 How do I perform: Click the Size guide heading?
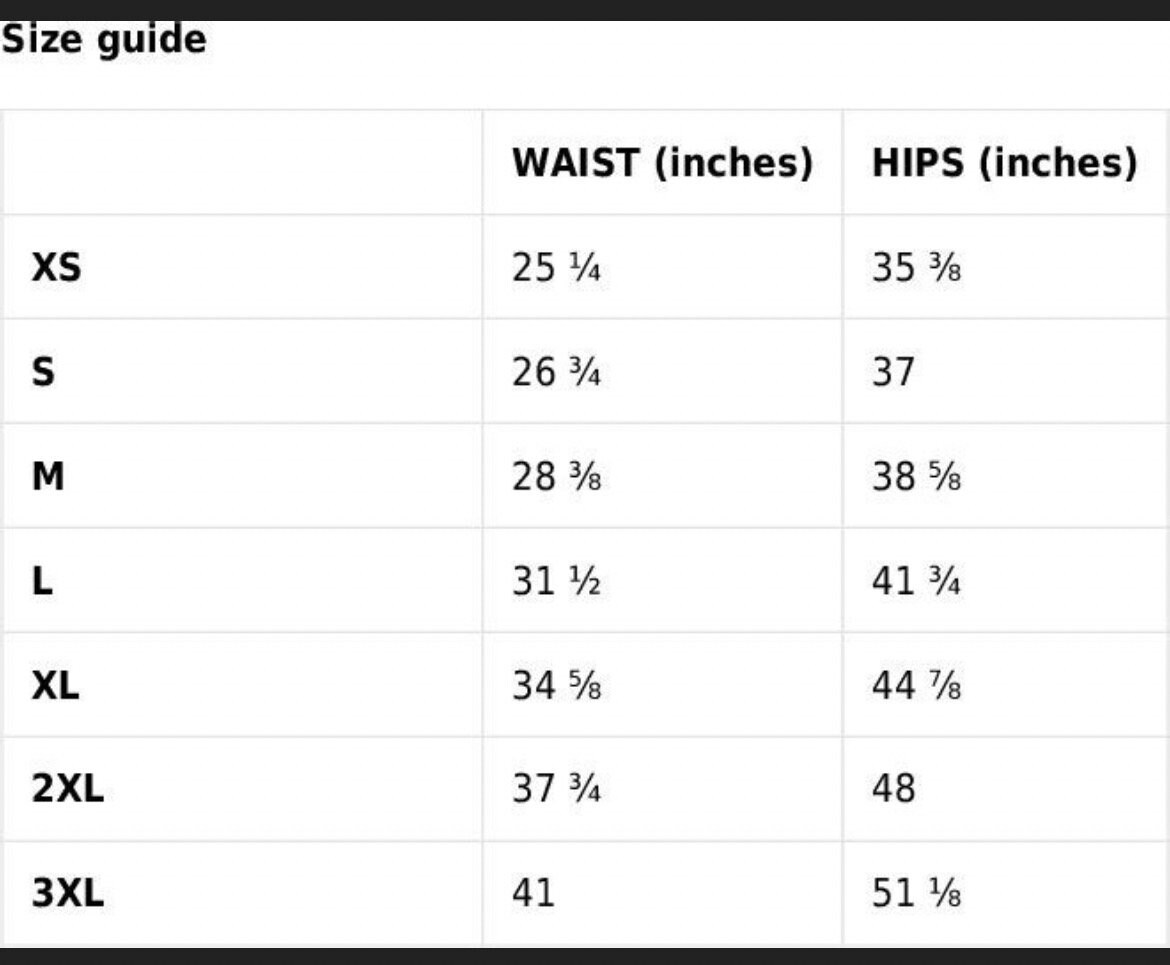[104, 40]
